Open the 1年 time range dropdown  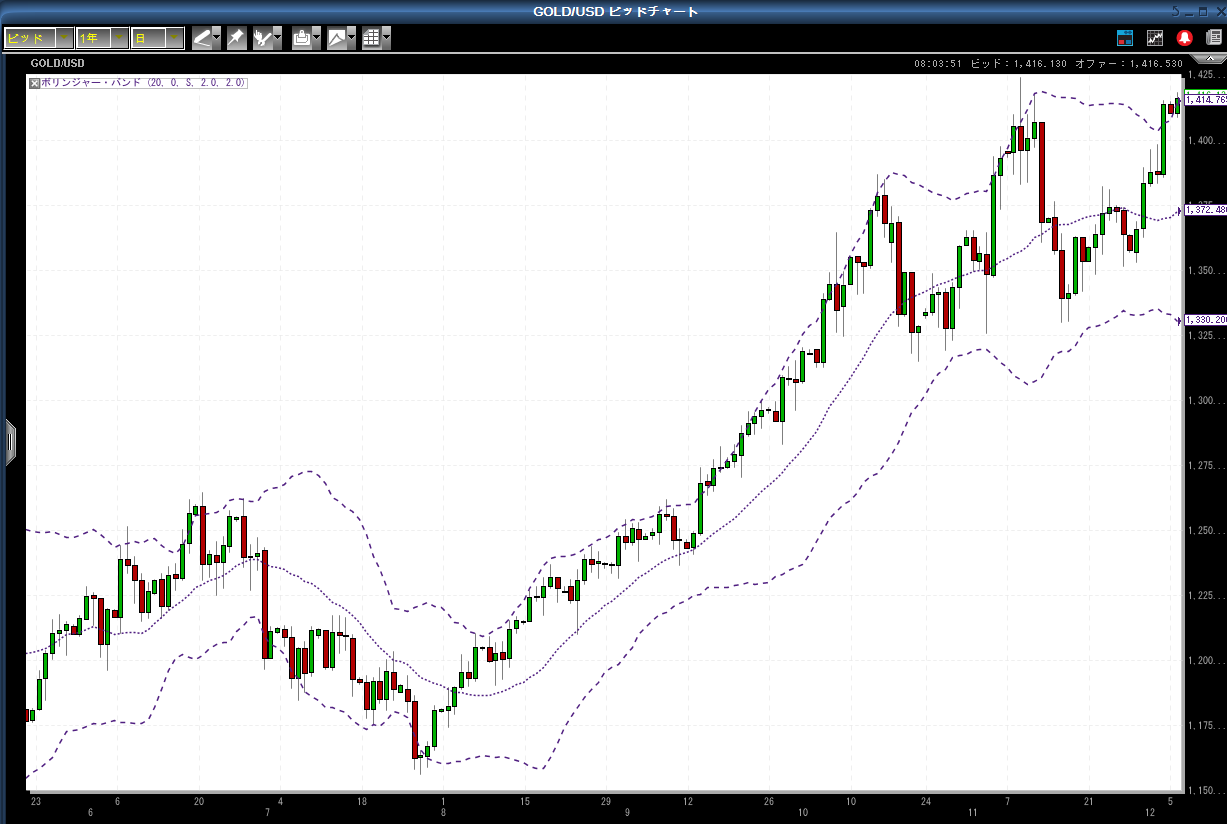pyautogui.click(x=102, y=38)
